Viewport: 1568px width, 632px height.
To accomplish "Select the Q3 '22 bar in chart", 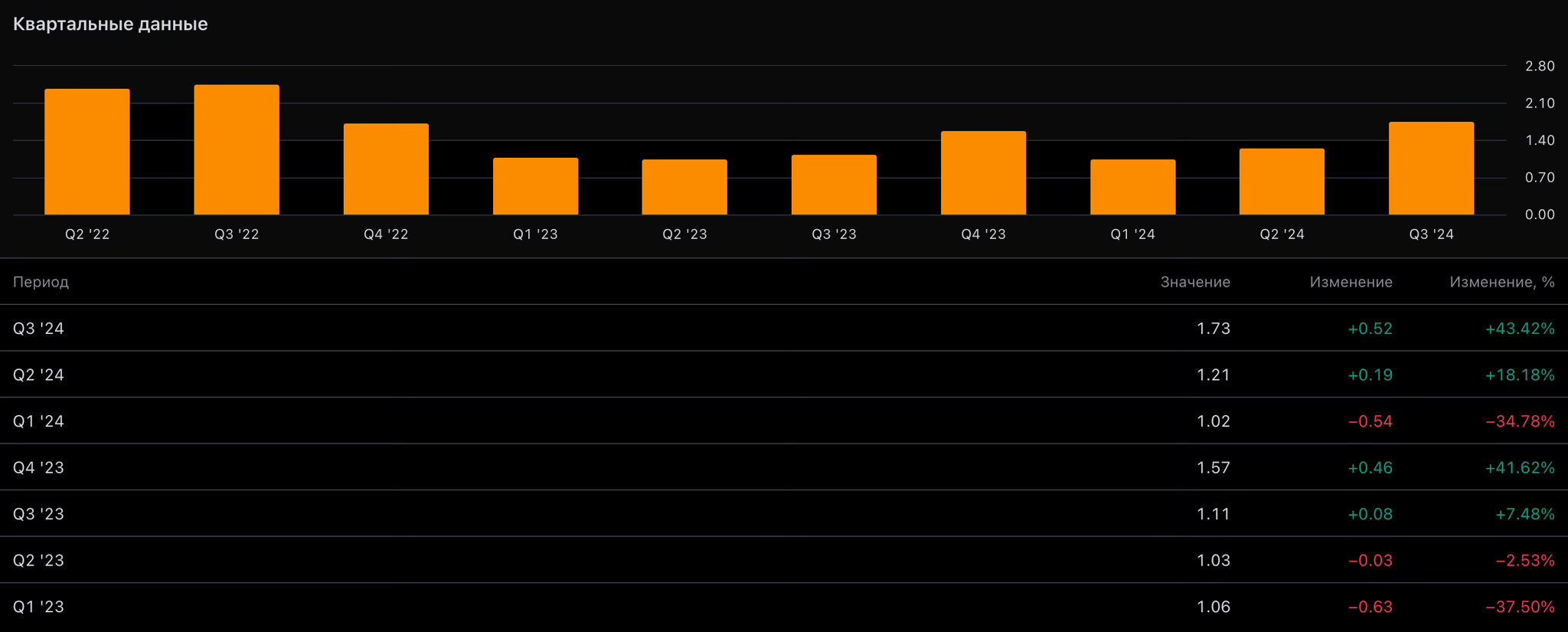I will 237,149.
